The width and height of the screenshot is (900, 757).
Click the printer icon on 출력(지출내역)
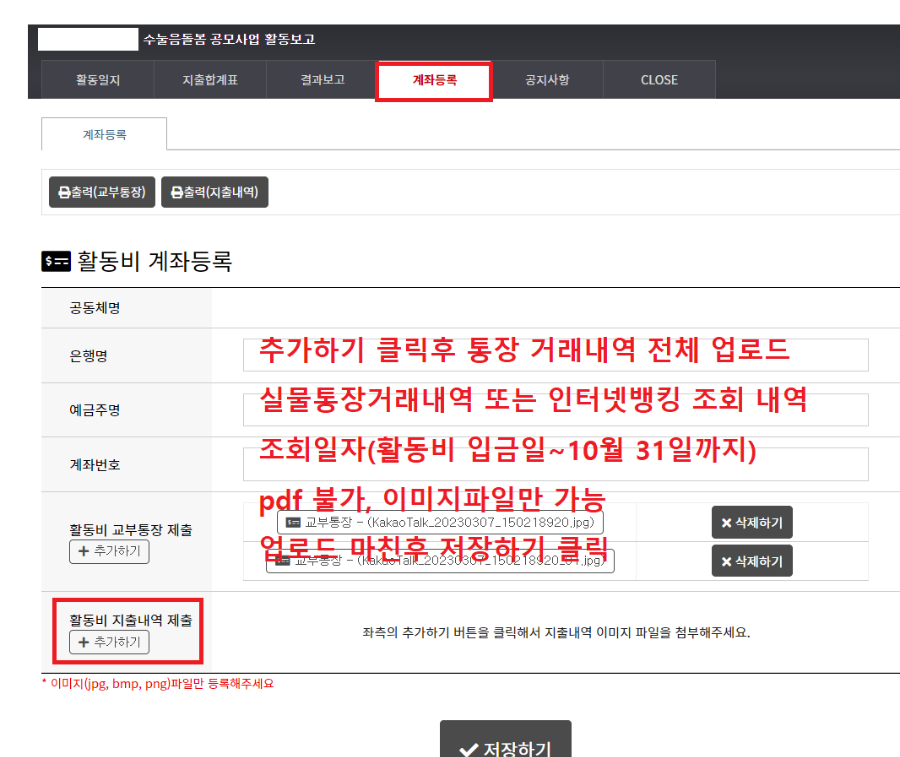175,192
